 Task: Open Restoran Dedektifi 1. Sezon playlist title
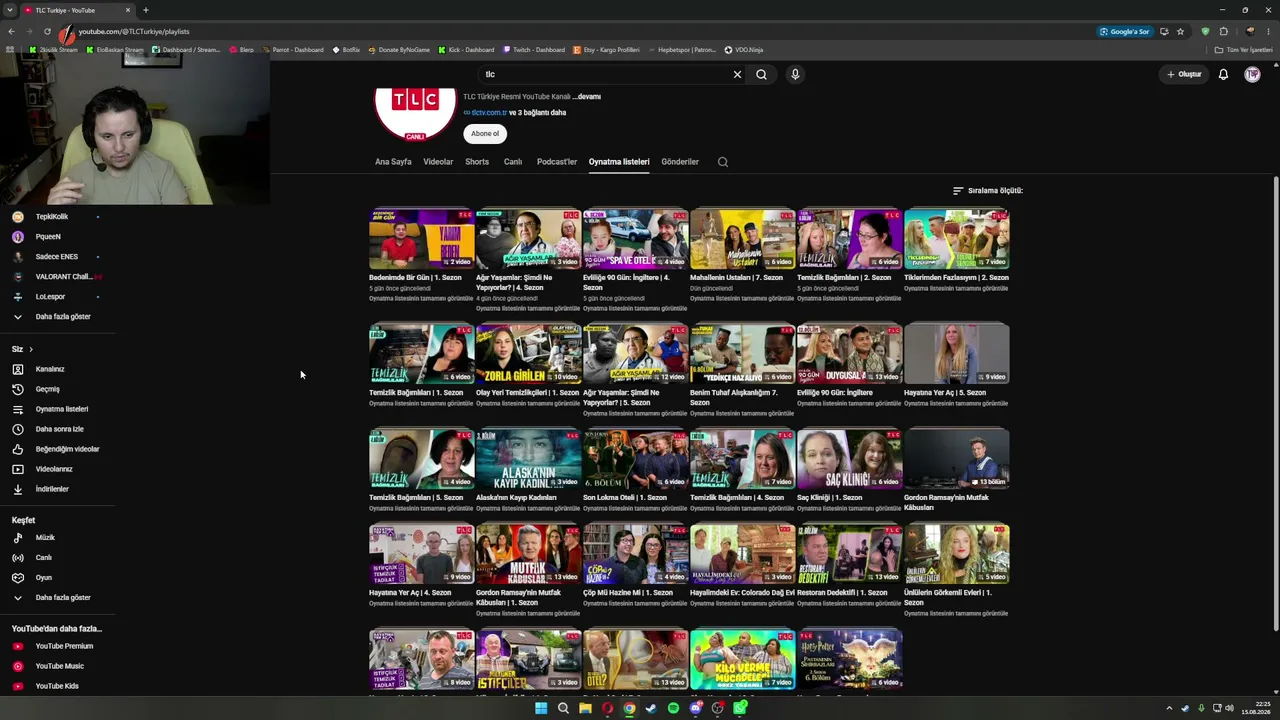click(x=842, y=593)
